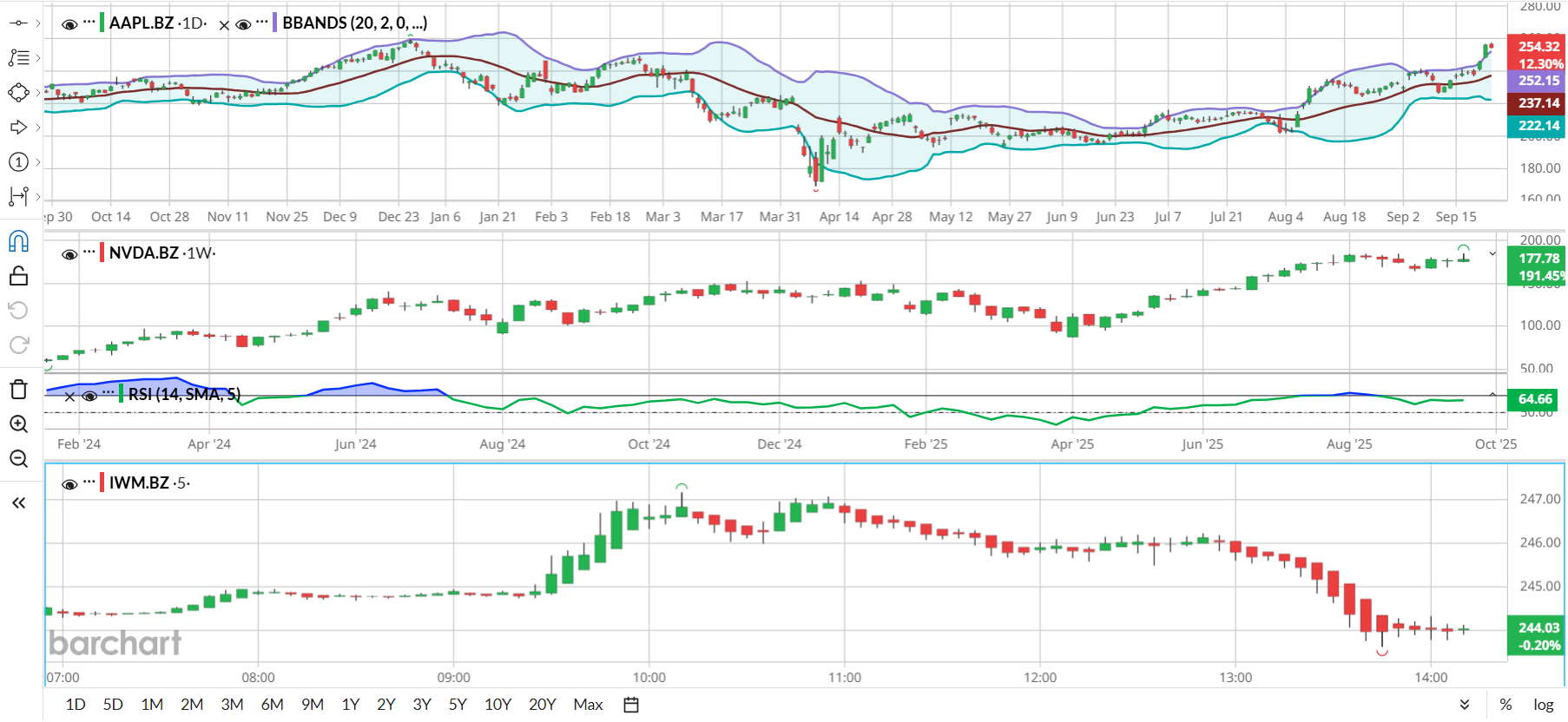Zoom out of the chart
Image resolution: width=1568 pixels, height=722 pixels.
(18, 459)
